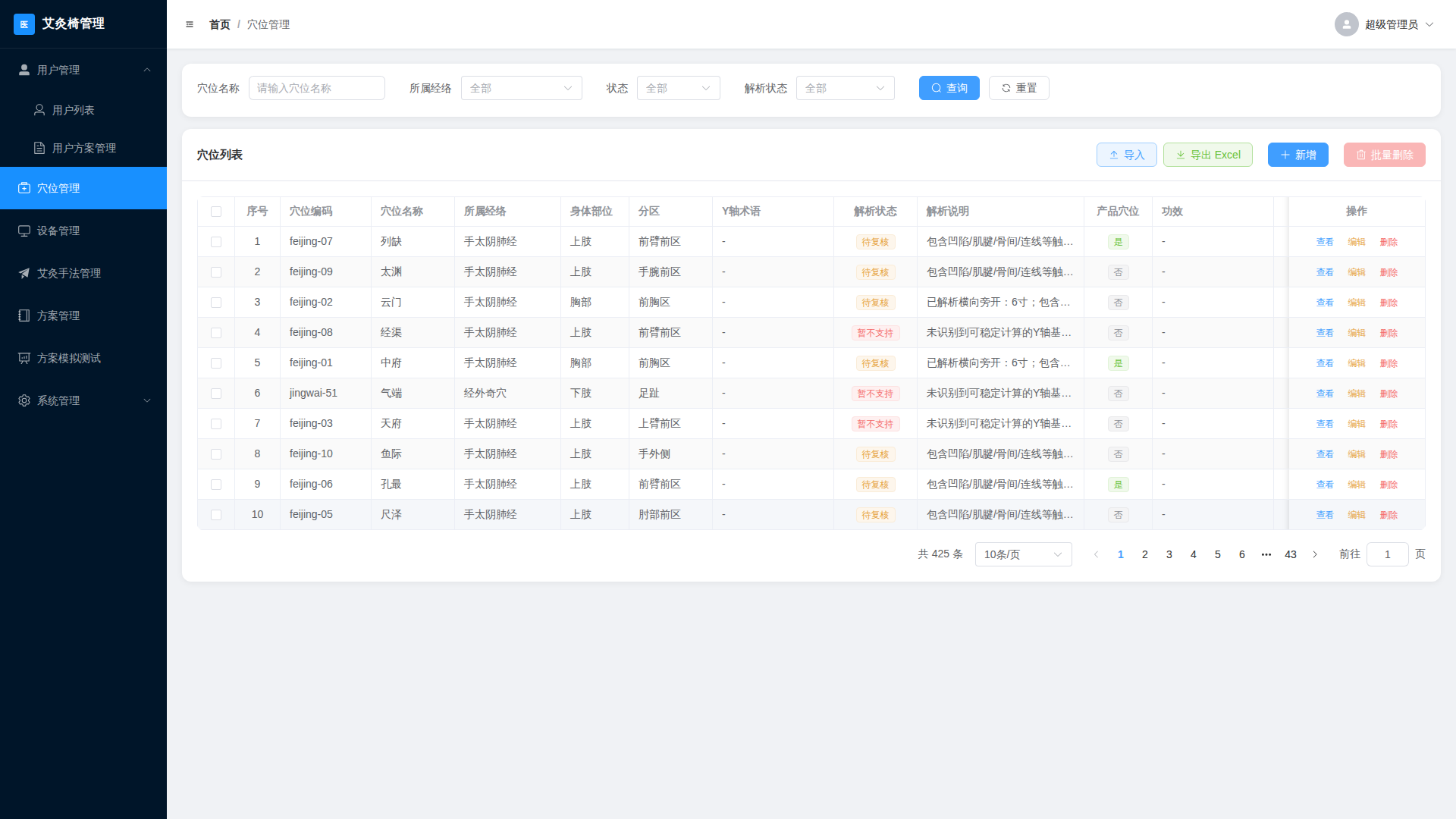This screenshot has height=819, width=1456.
Task: Click the 方案模拟测试 icon in sidebar
Action: tap(24, 358)
